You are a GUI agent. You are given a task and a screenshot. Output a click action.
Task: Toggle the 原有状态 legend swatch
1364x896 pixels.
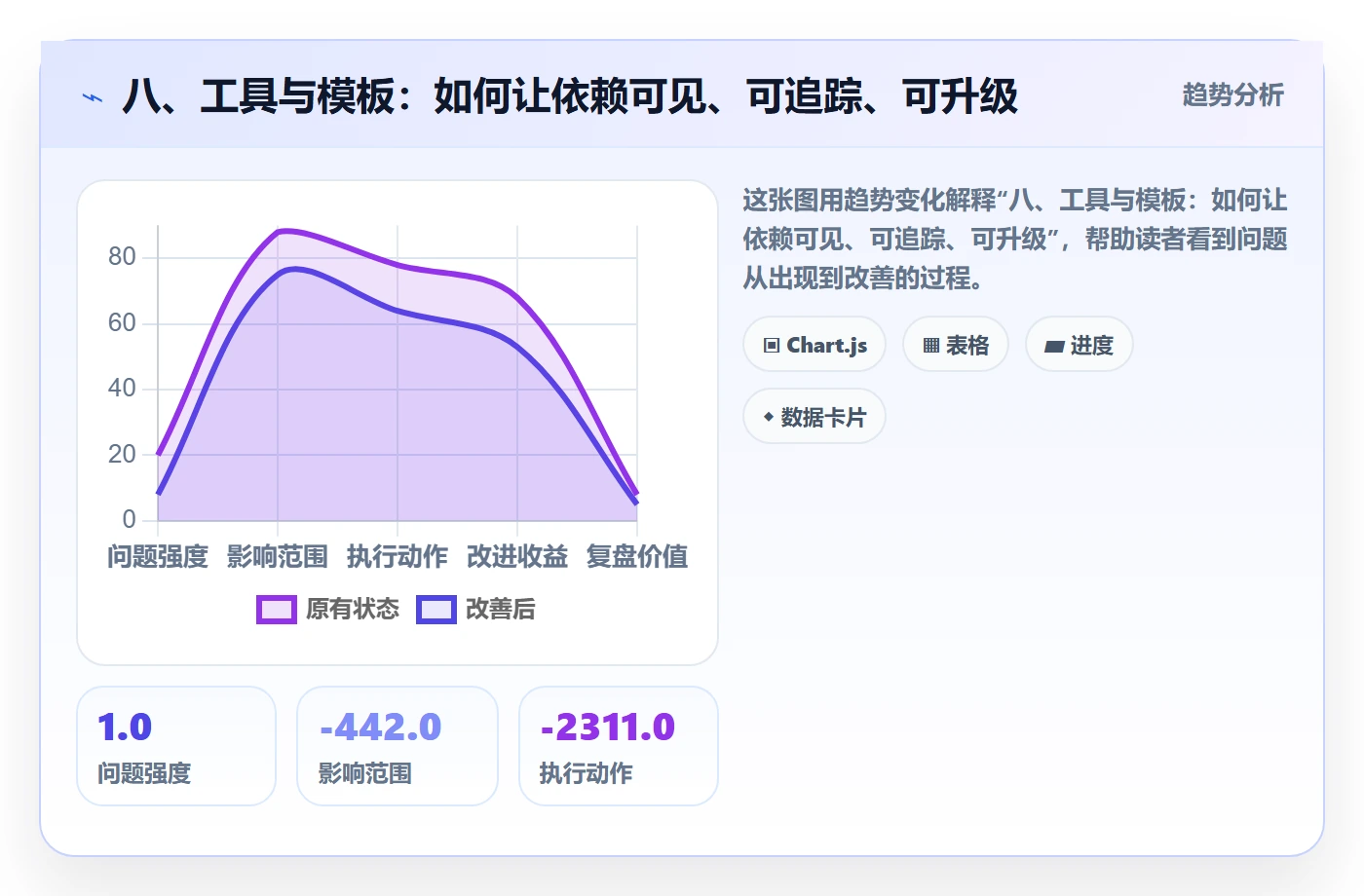coord(277,610)
